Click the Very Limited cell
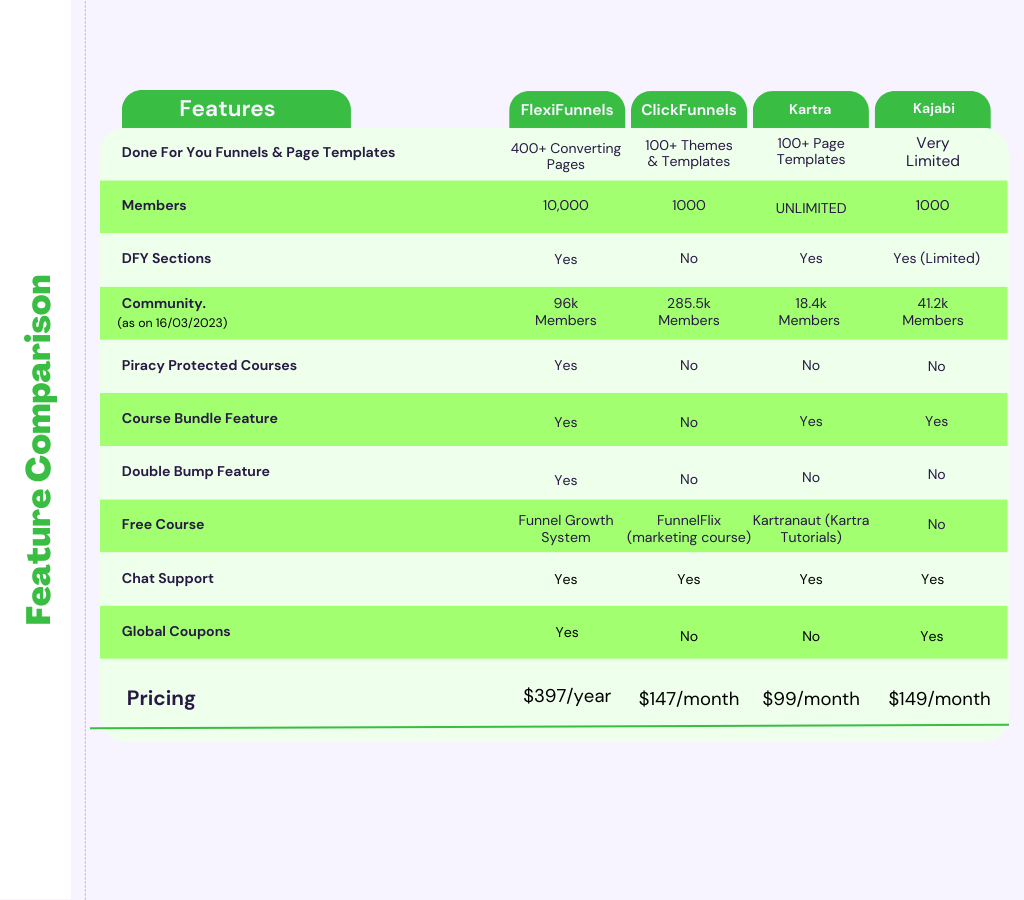1024x900 pixels. pyautogui.click(x=933, y=152)
